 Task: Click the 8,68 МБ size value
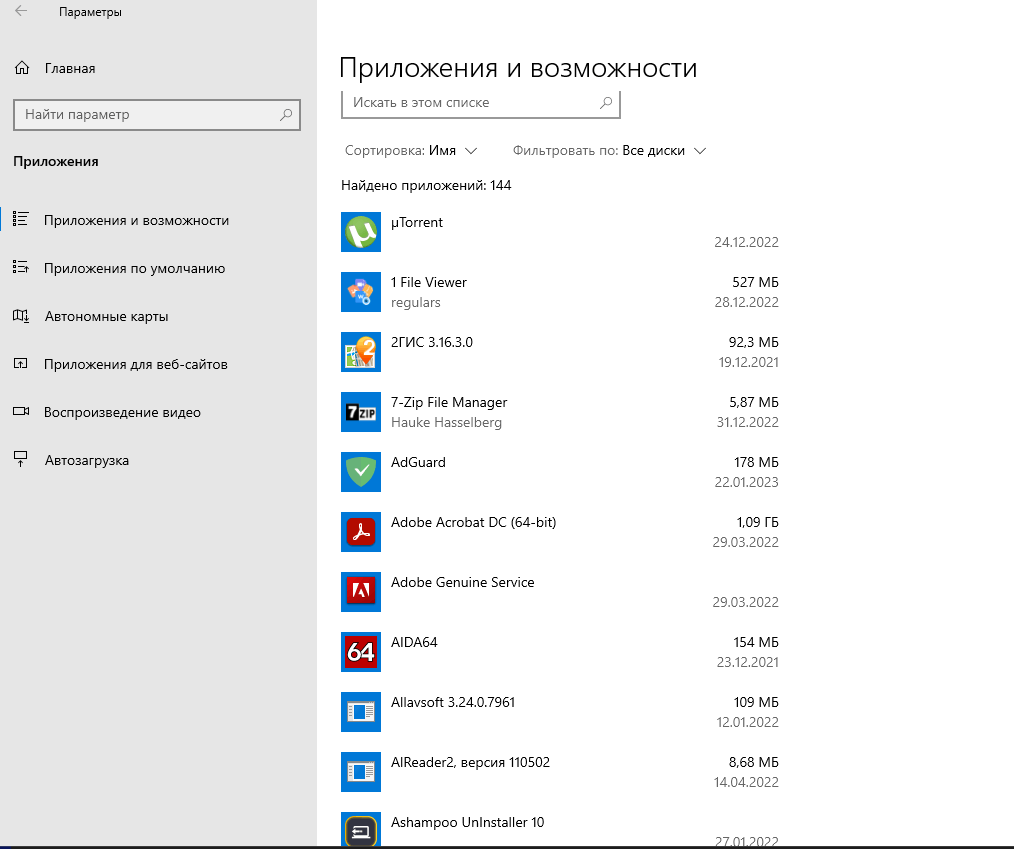[753, 762]
